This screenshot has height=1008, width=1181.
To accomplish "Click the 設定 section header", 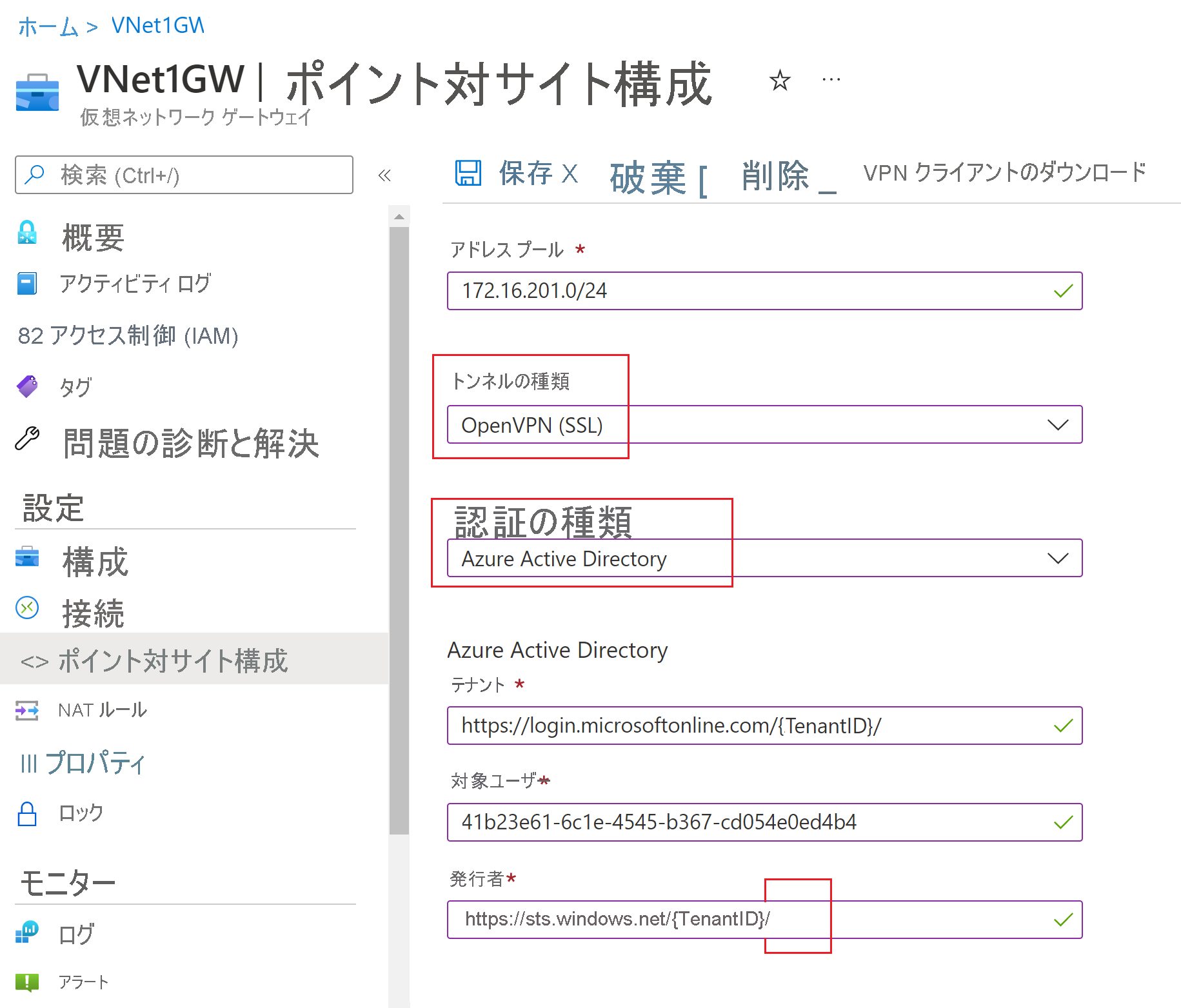I will click(54, 508).
